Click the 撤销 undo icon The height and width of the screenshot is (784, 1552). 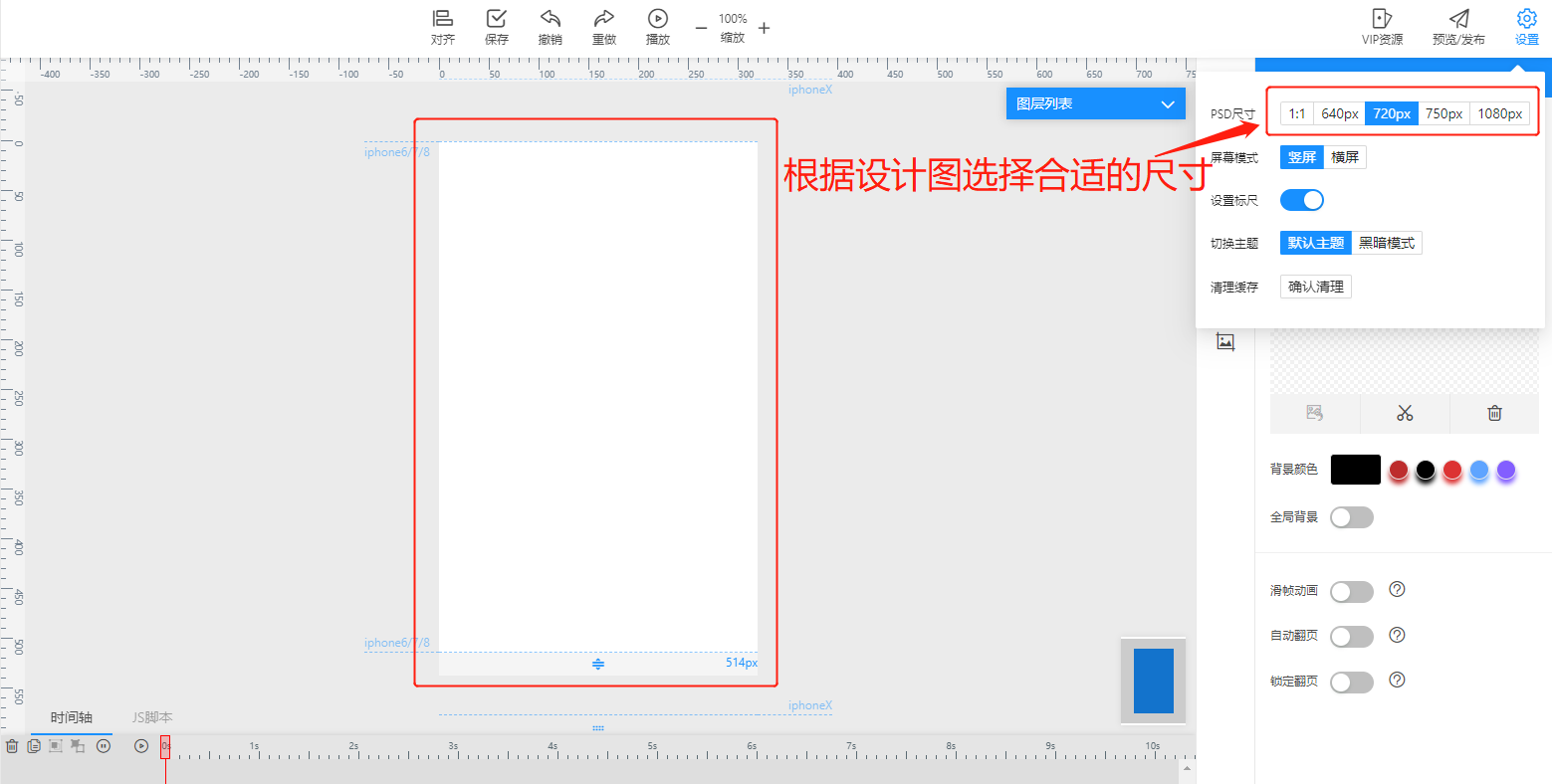pos(551,27)
